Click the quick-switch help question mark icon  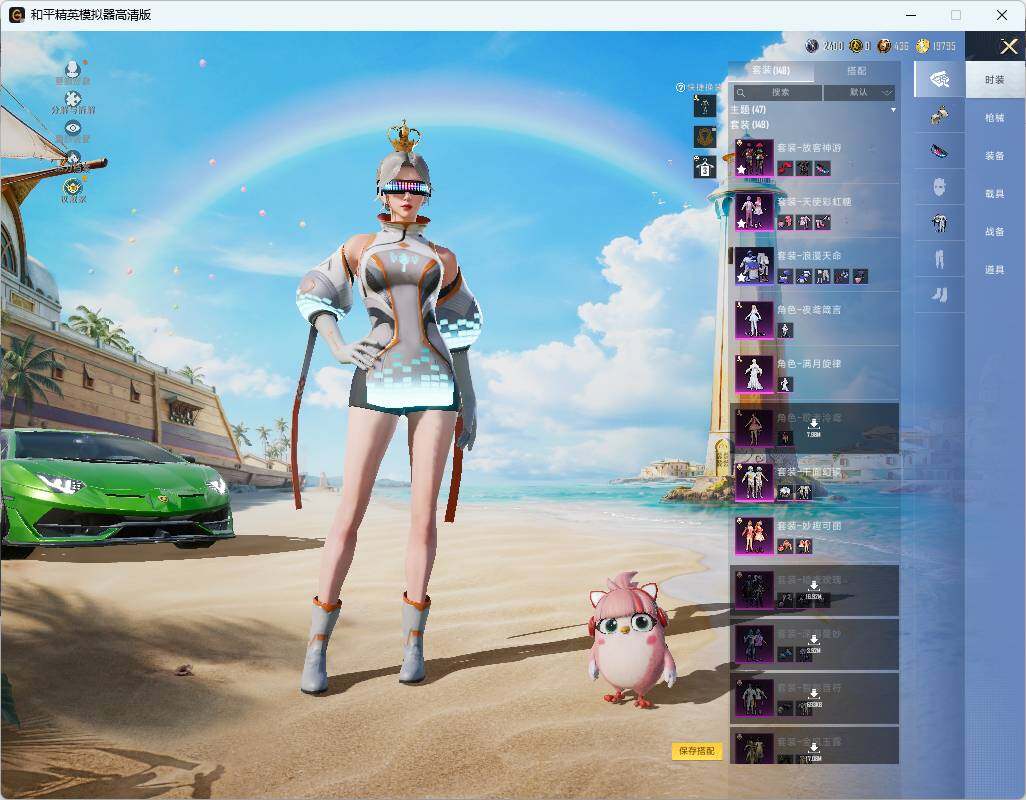[680, 87]
